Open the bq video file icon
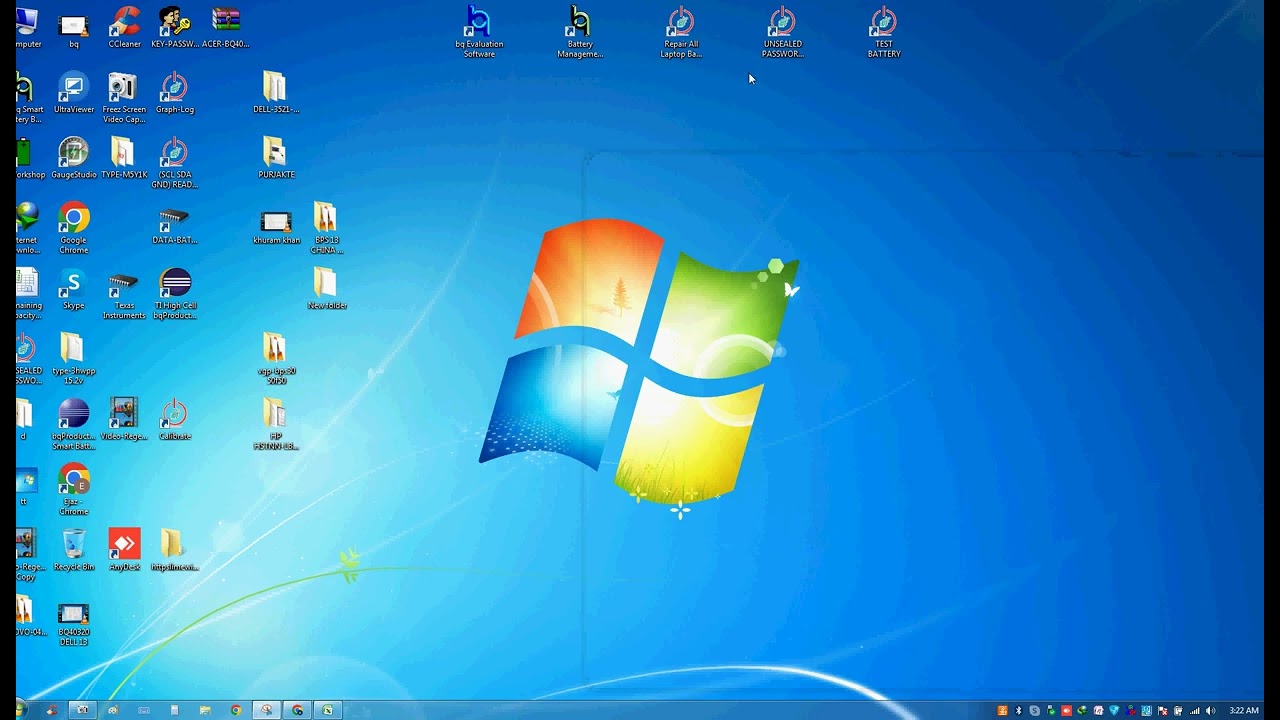Image resolution: width=1280 pixels, height=720 pixels. 73,29
